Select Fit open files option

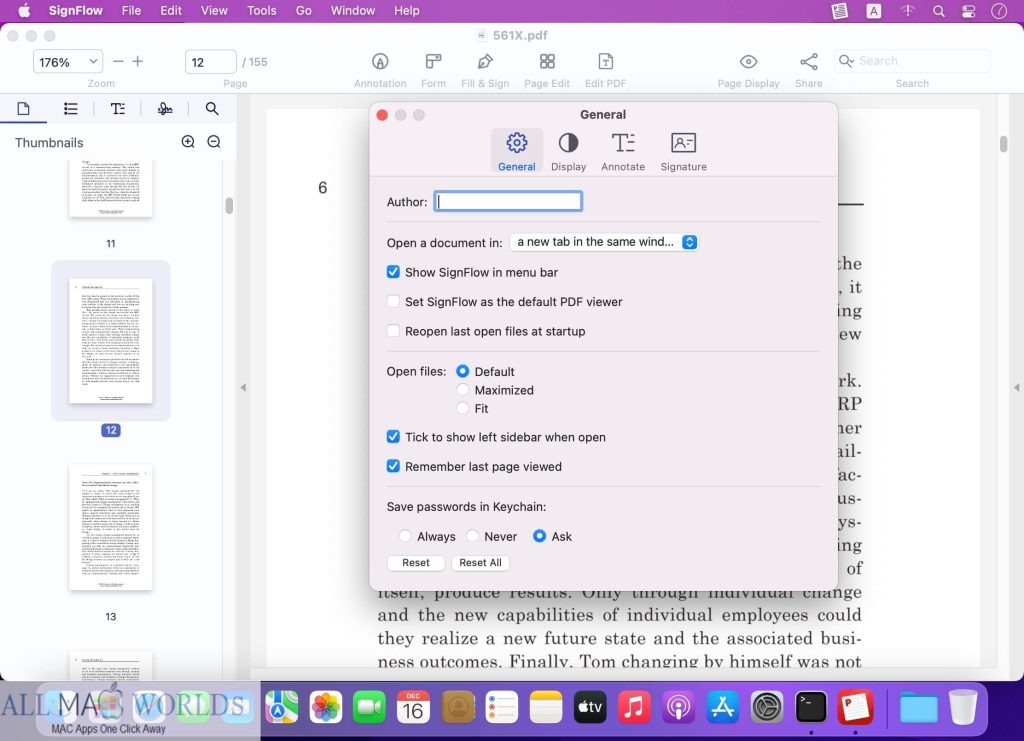pyautogui.click(x=462, y=408)
